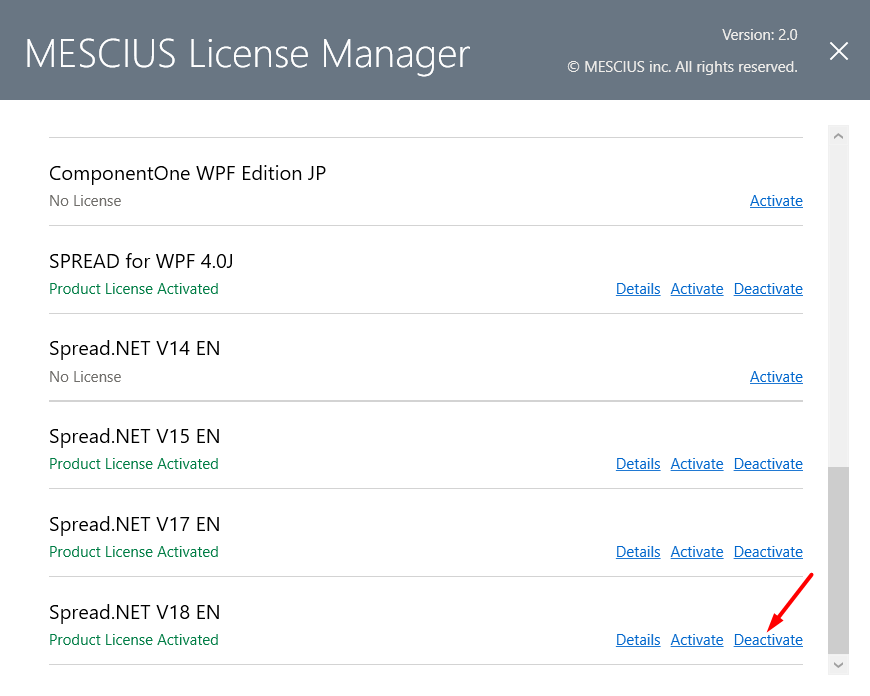The width and height of the screenshot is (870, 696).
Task: Select the Spread.NET V18 EN product name
Action: [134, 612]
